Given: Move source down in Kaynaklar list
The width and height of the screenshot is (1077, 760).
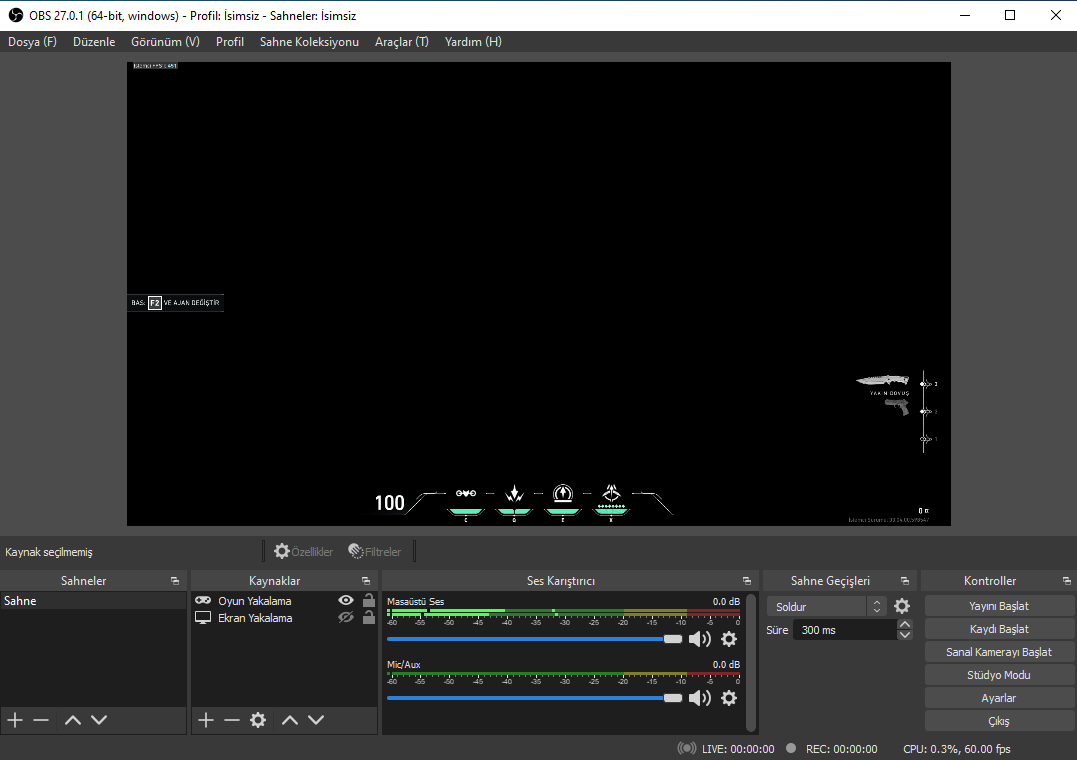Looking at the screenshot, I should pyautogui.click(x=316, y=720).
